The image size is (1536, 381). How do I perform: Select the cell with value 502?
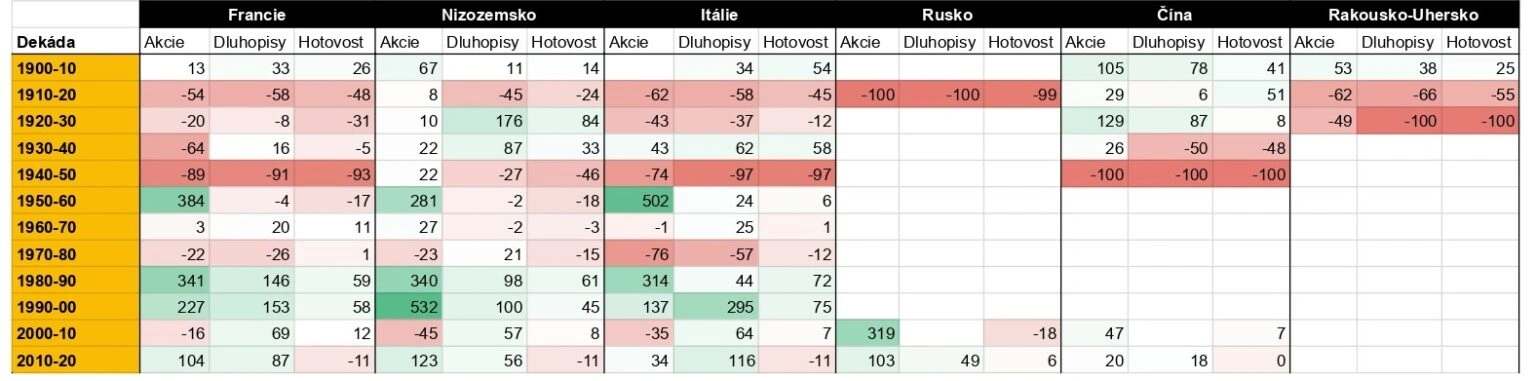coord(639,199)
